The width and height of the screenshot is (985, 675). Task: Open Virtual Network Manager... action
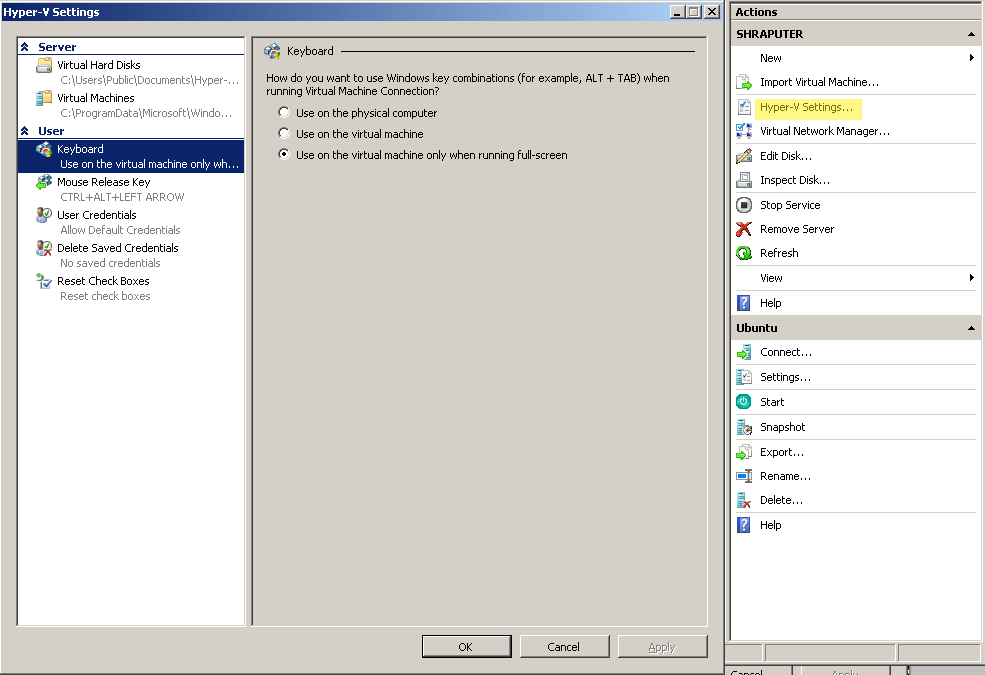click(825, 131)
